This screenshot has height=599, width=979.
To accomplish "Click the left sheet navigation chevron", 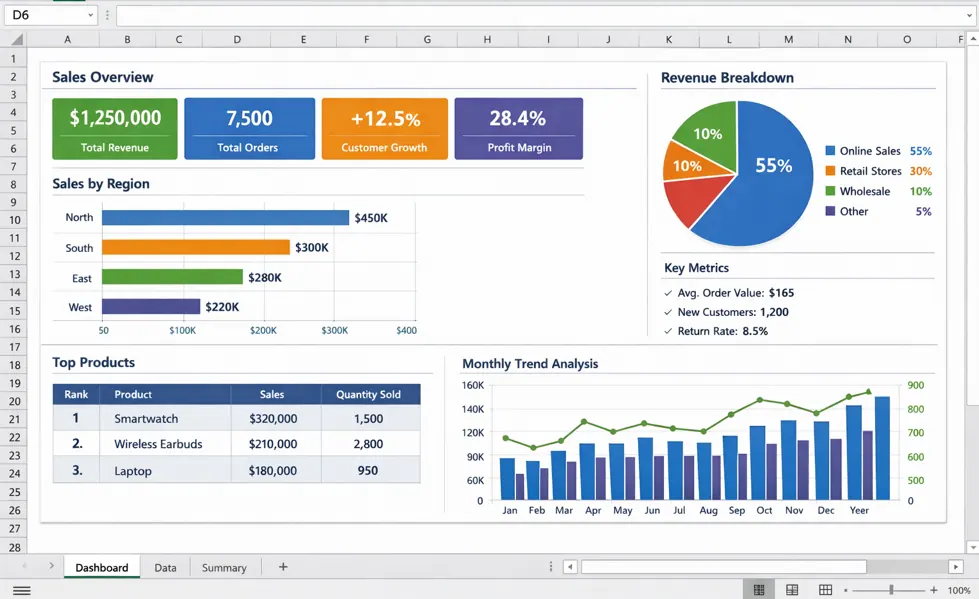I will click(x=24, y=566).
